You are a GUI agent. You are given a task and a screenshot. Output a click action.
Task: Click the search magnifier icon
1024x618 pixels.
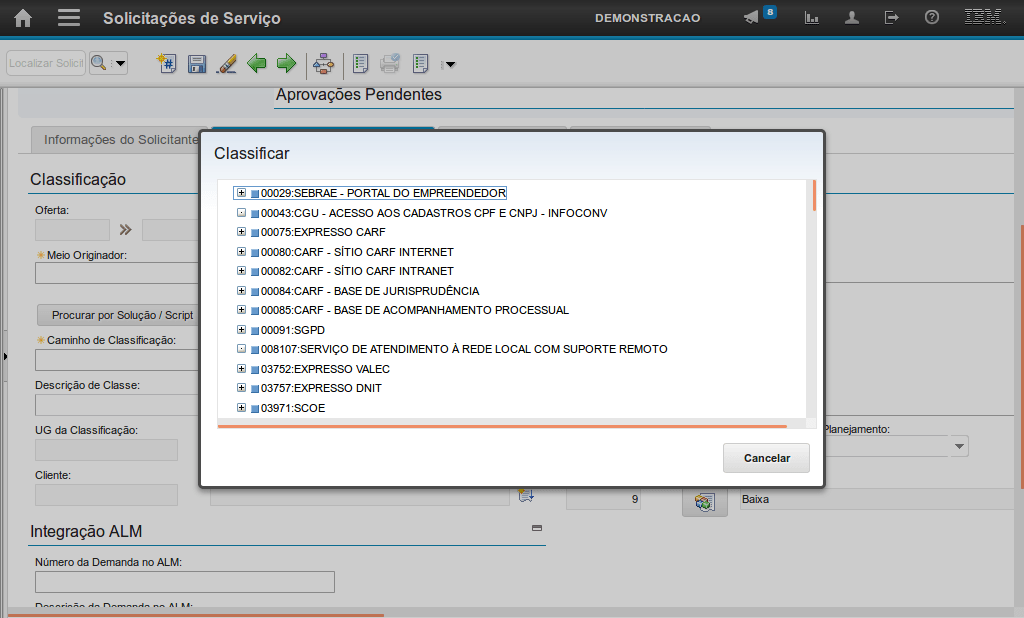[x=99, y=63]
